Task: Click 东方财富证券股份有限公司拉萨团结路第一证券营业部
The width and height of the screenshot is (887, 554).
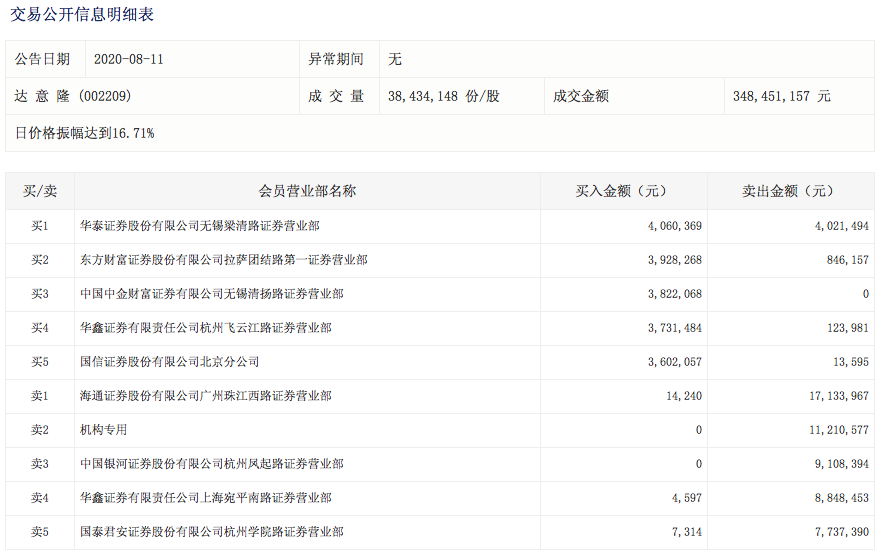Action: pos(224,260)
